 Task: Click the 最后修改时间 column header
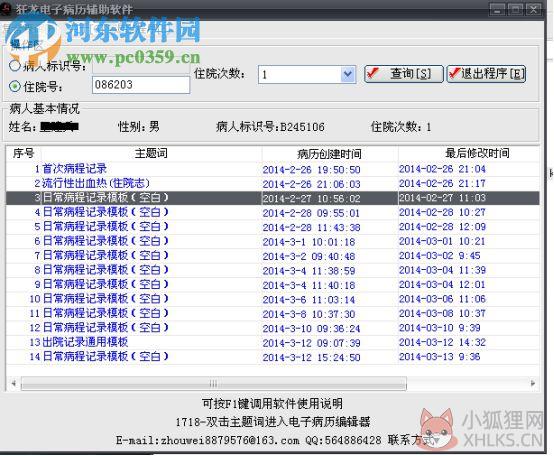(x=477, y=153)
